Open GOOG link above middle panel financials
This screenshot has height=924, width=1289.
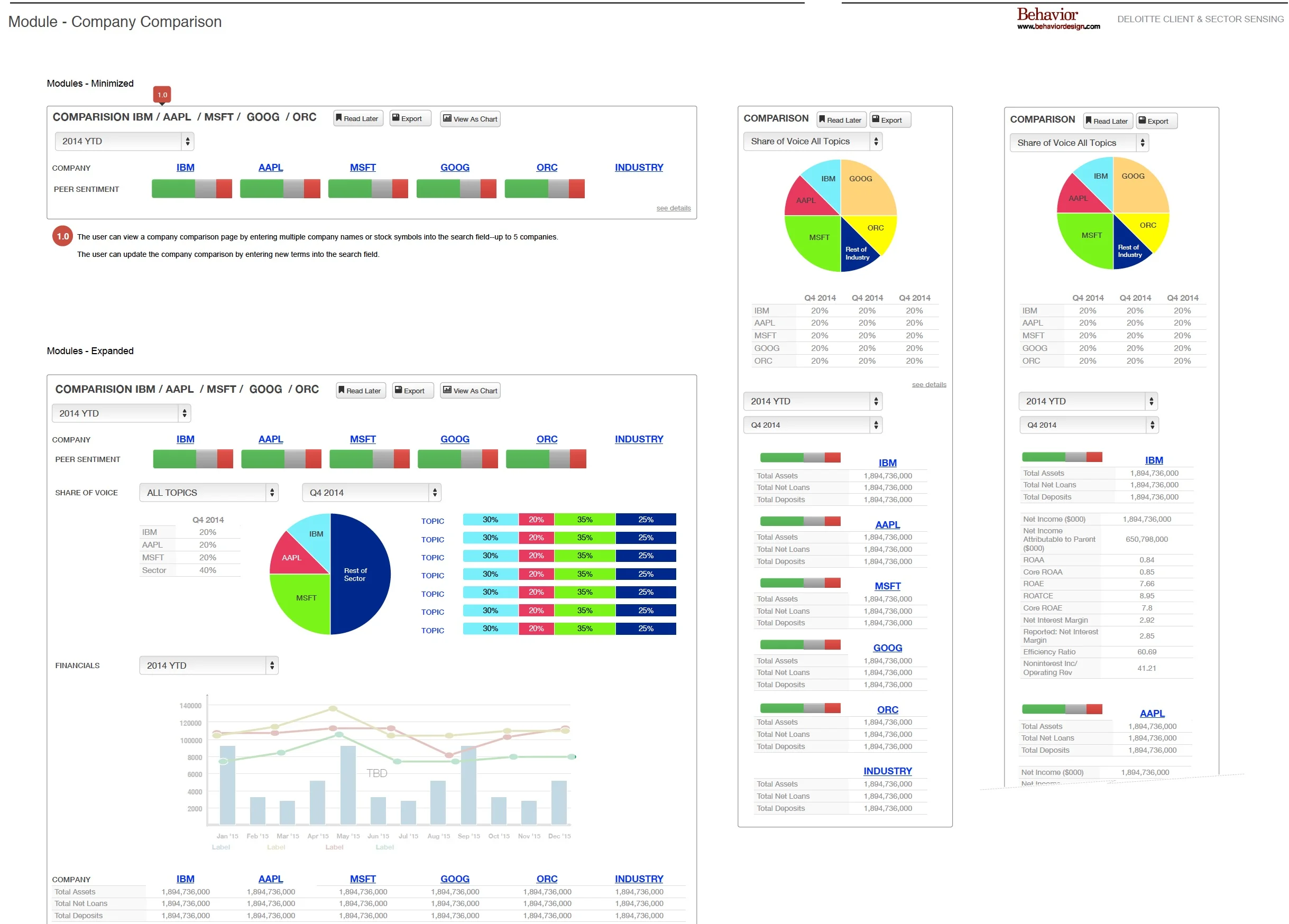[x=888, y=648]
